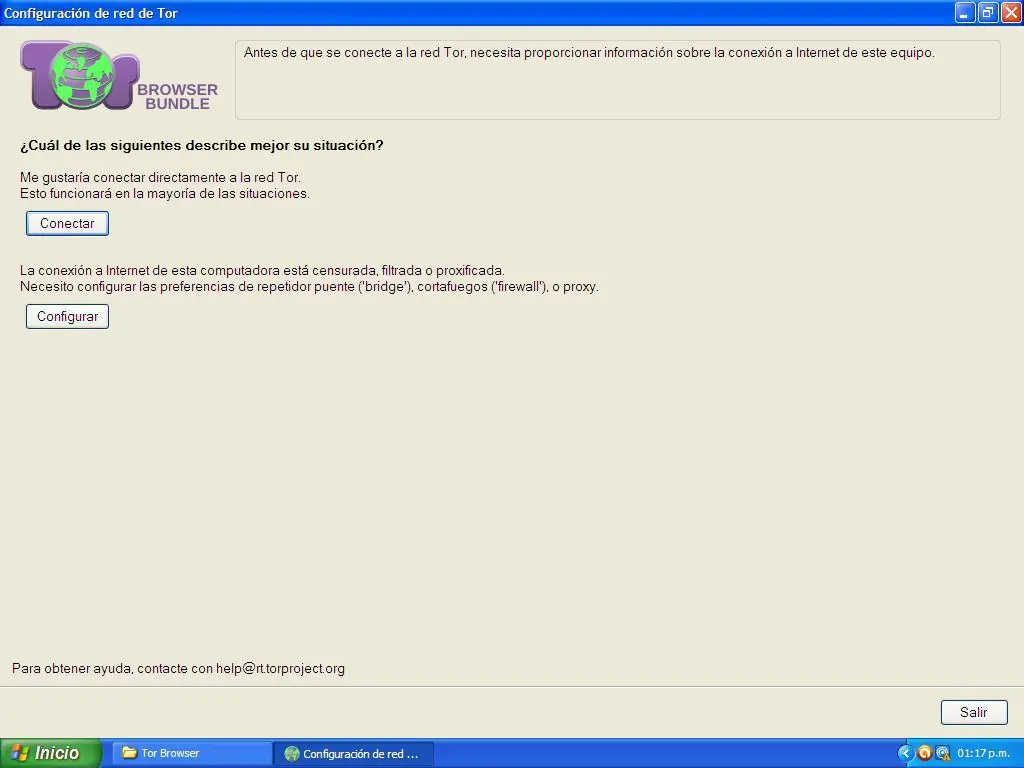Image resolution: width=1024 pixels, height=768 pixels.
Task: Close the Configuración de red de Tor window
Action: pyautogui.click(x=1011, y=12)
